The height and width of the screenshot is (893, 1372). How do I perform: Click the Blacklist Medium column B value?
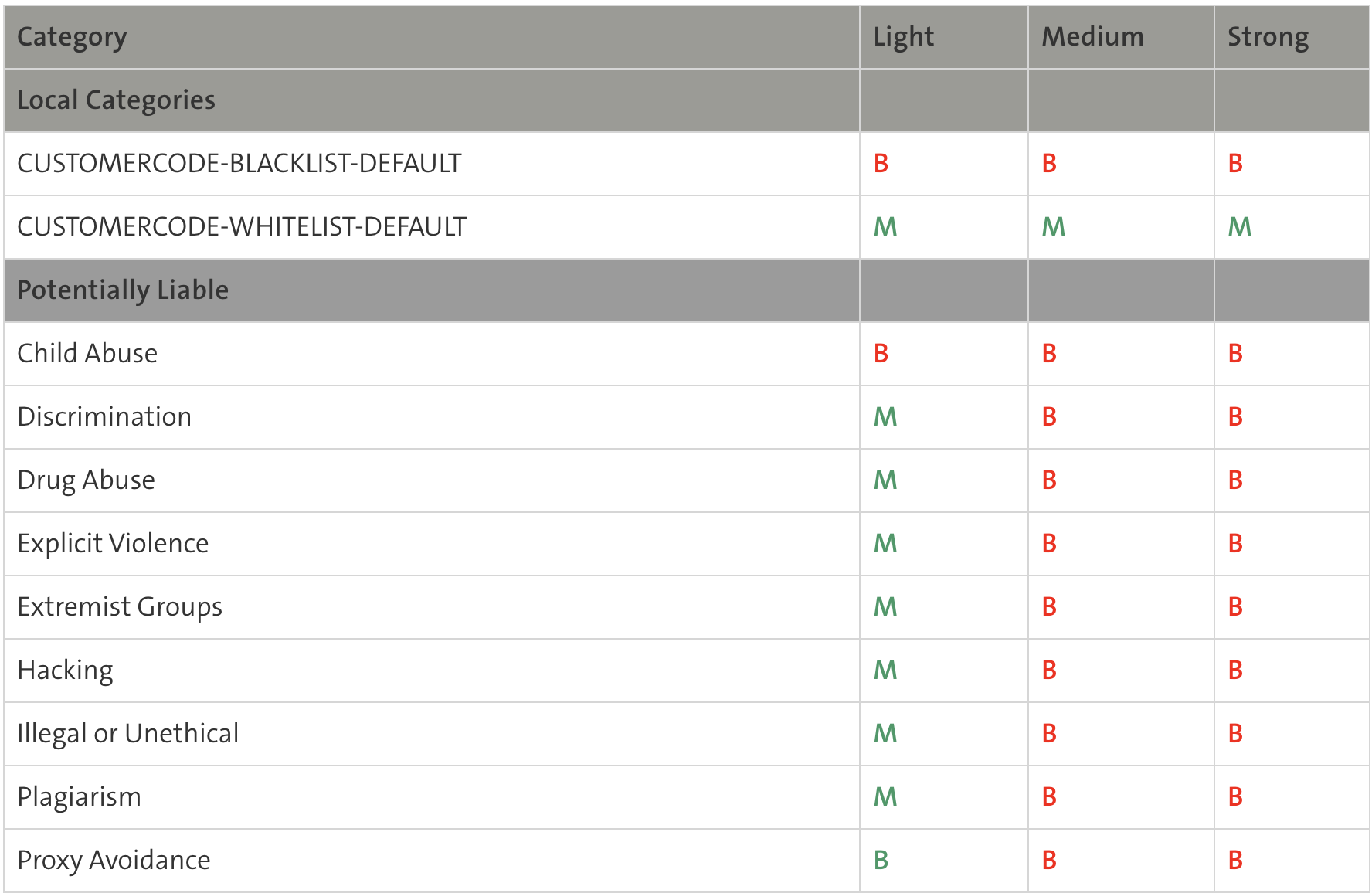point(1049,164)
